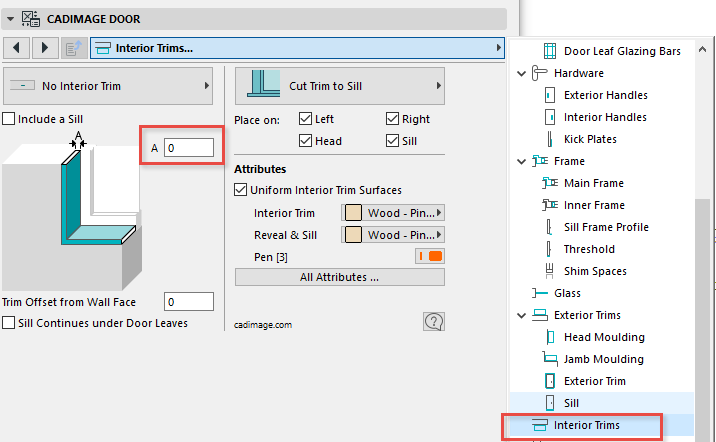Click the next page arrow button
The height and width of the screenshot is (442, 716).
[45, 47]
